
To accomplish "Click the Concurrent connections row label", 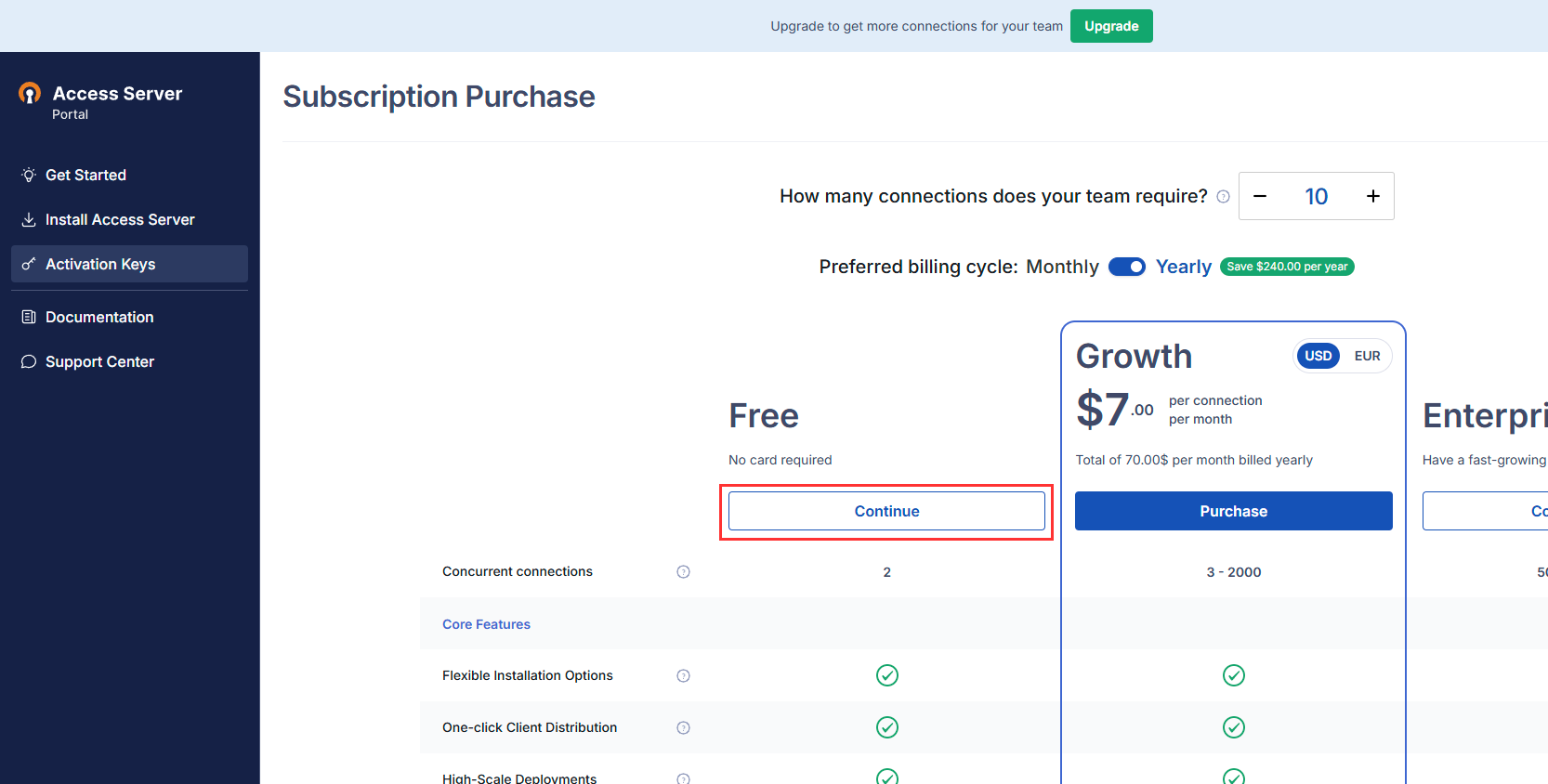I will click(x=518, y=571).
